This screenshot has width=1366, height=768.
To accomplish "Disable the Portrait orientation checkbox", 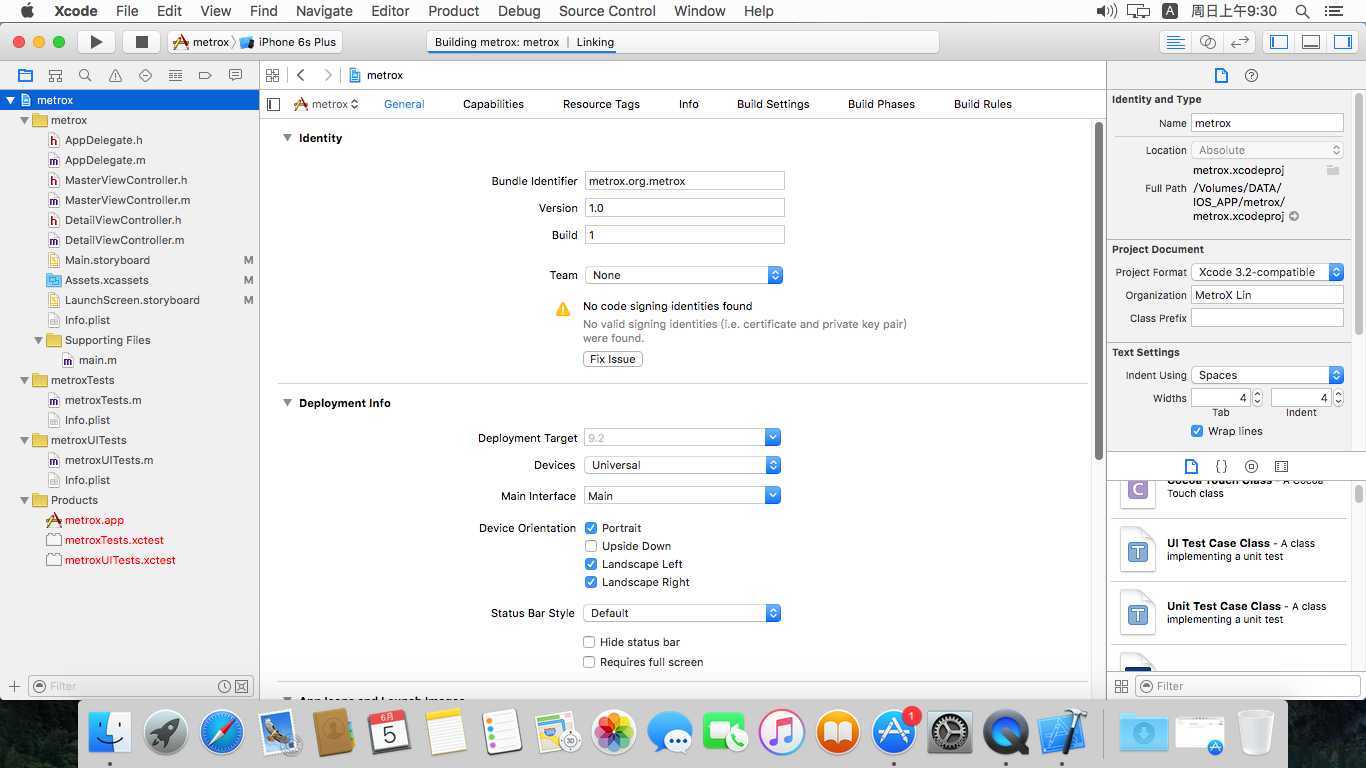I will pos(591,528).
